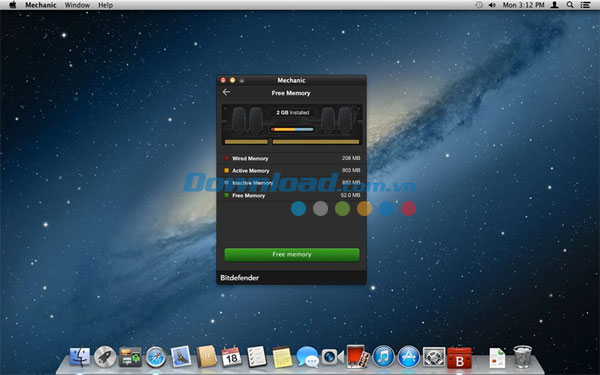The width and height of the screenshot is (600, 375).
Task: Select the Wired Memory row
Action: click(292, 158)
